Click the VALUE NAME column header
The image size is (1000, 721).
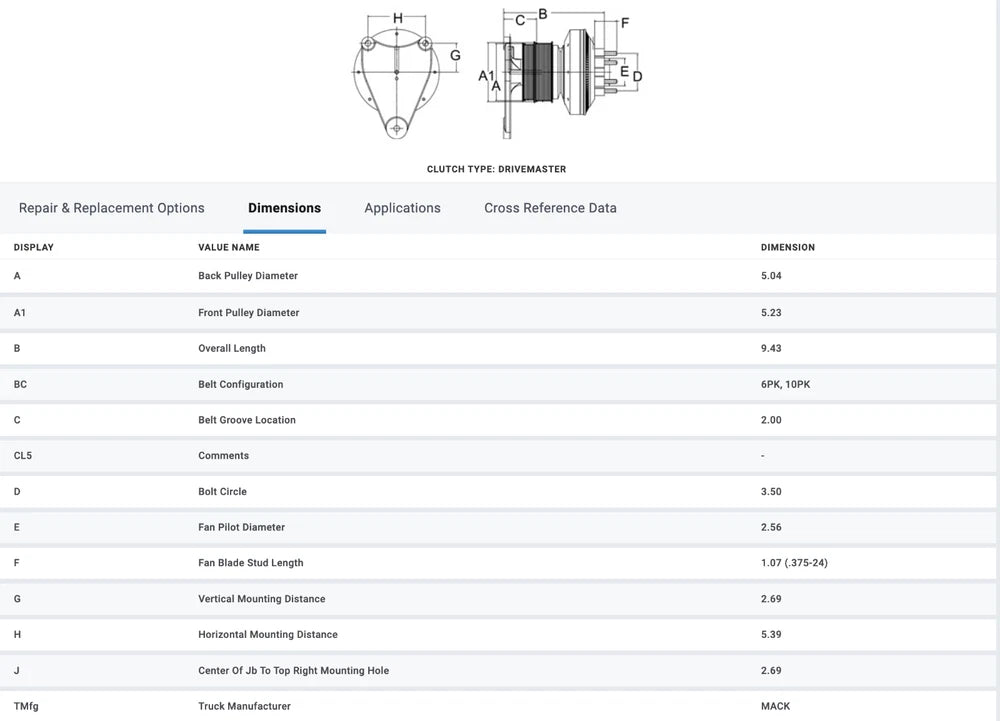point(229,247)
